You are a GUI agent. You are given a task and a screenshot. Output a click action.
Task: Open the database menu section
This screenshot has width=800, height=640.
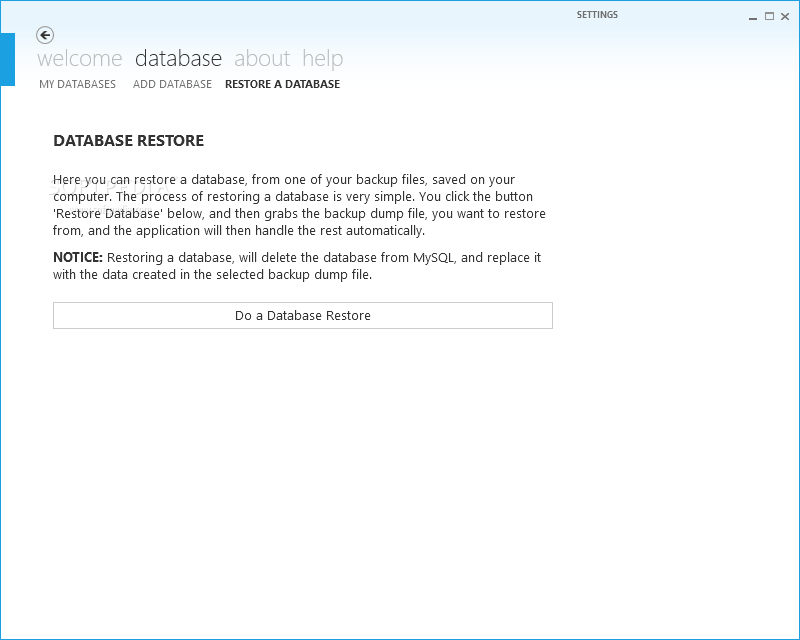click(178, 58)
